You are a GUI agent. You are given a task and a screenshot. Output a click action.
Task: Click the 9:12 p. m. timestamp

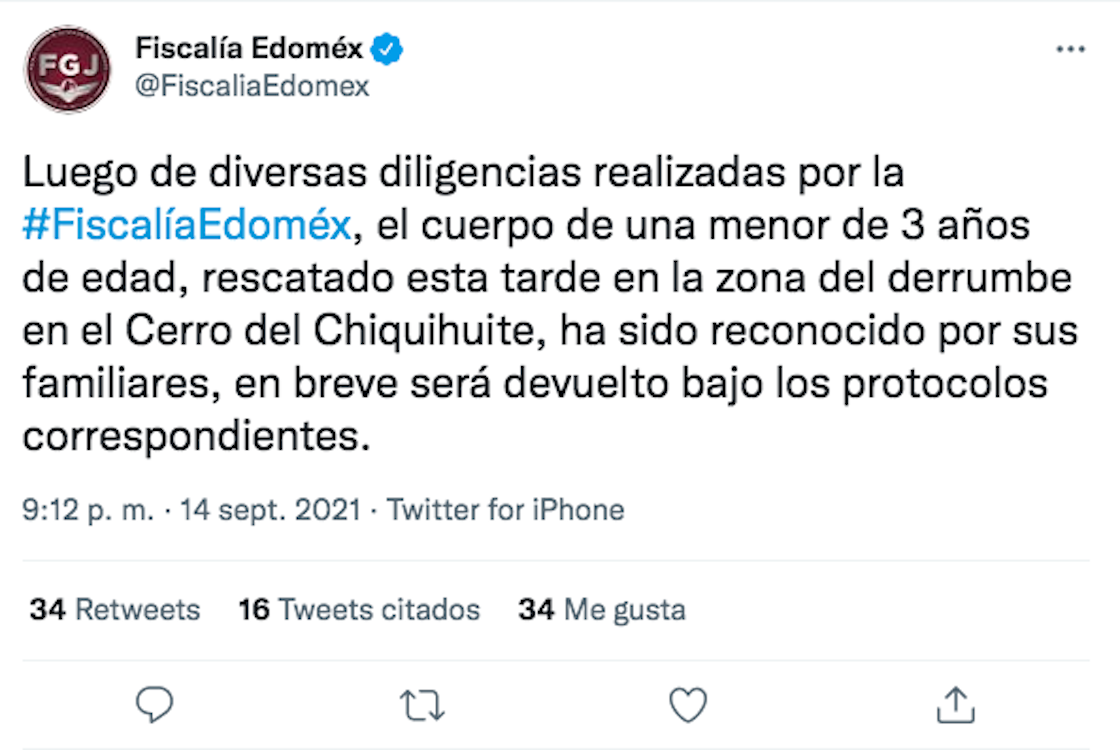tap(88, 510)
